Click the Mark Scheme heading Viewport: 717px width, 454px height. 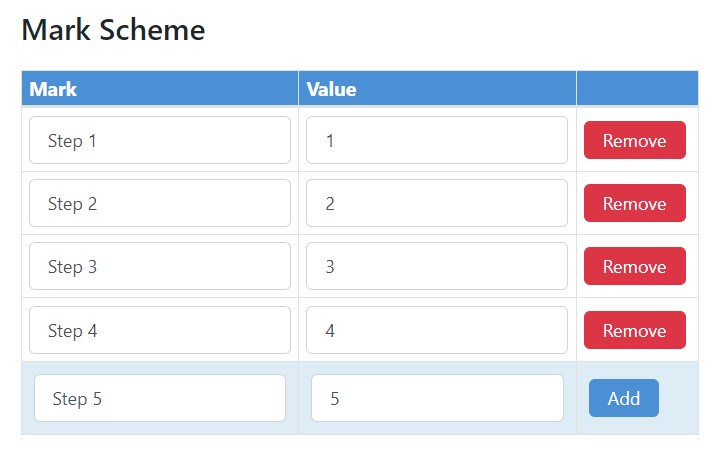click(113, 30)
